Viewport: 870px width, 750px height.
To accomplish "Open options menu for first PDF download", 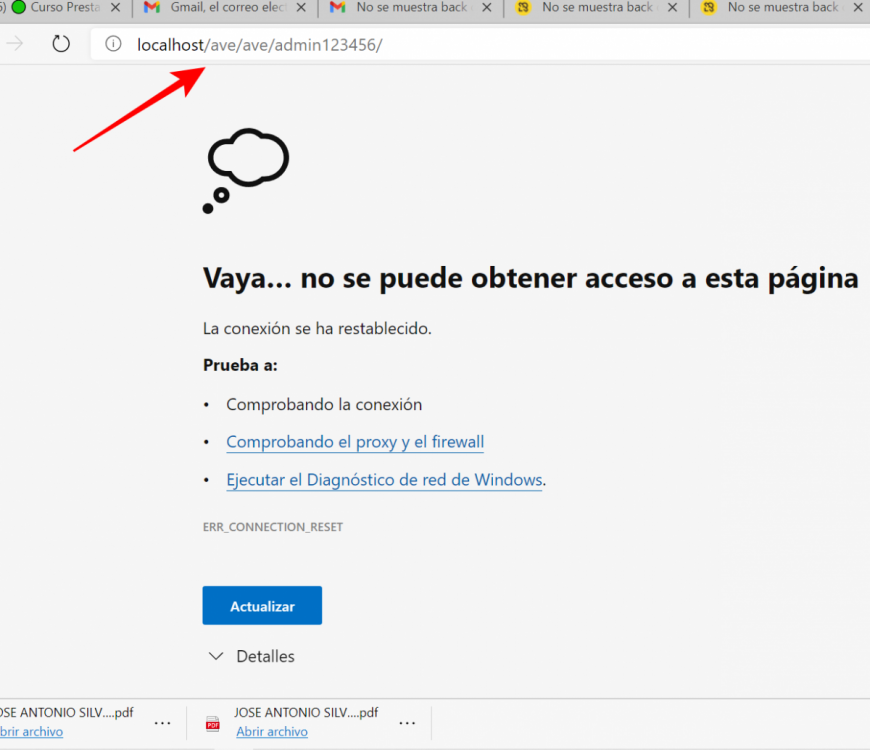I will point(163,722).
